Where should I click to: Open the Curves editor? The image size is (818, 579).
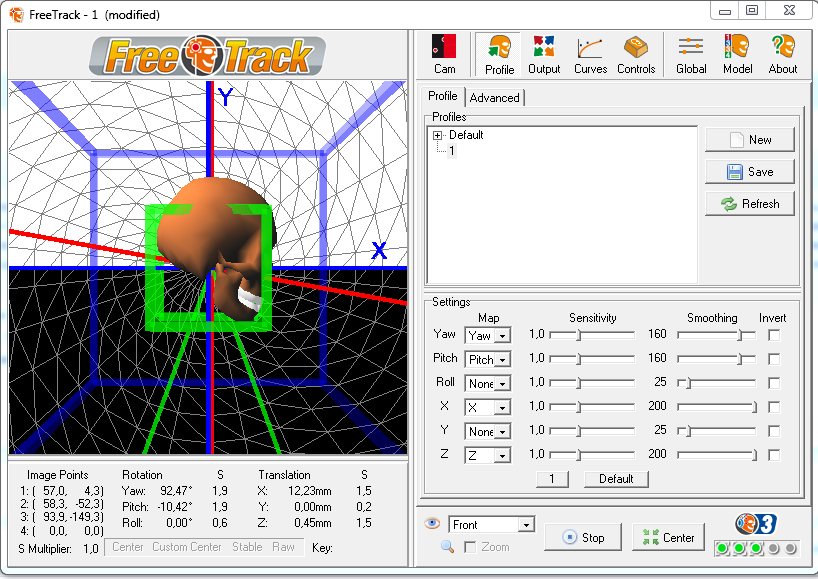[x=590, y=54]
